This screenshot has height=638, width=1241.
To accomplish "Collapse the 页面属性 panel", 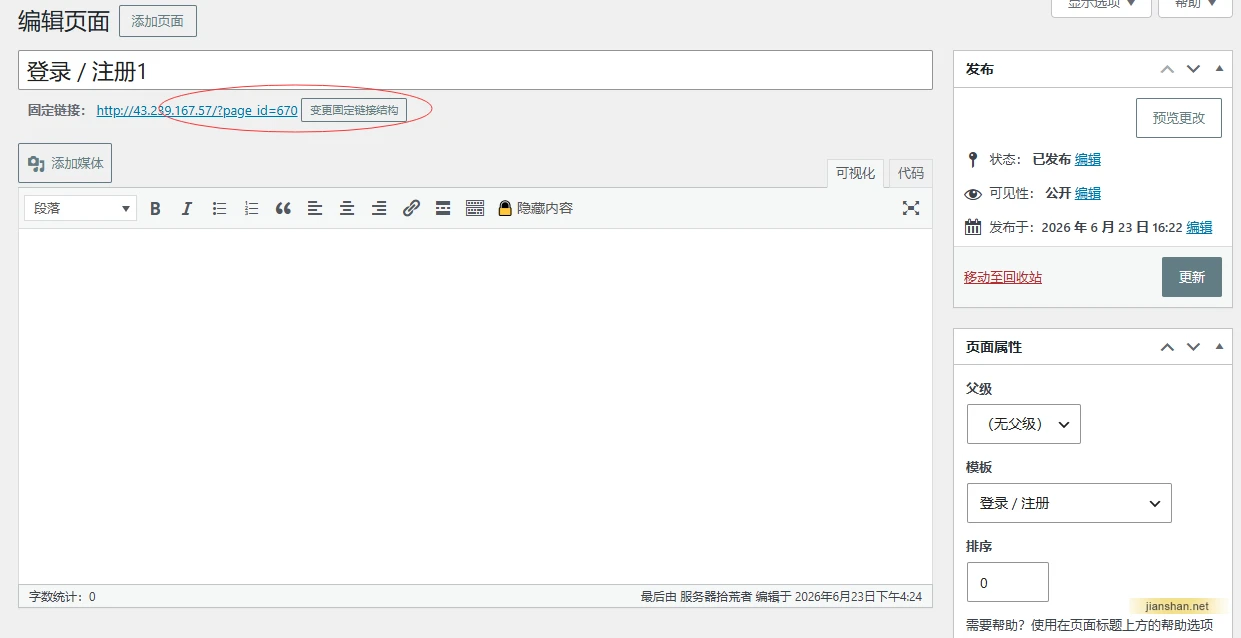I will [1219, 347].
